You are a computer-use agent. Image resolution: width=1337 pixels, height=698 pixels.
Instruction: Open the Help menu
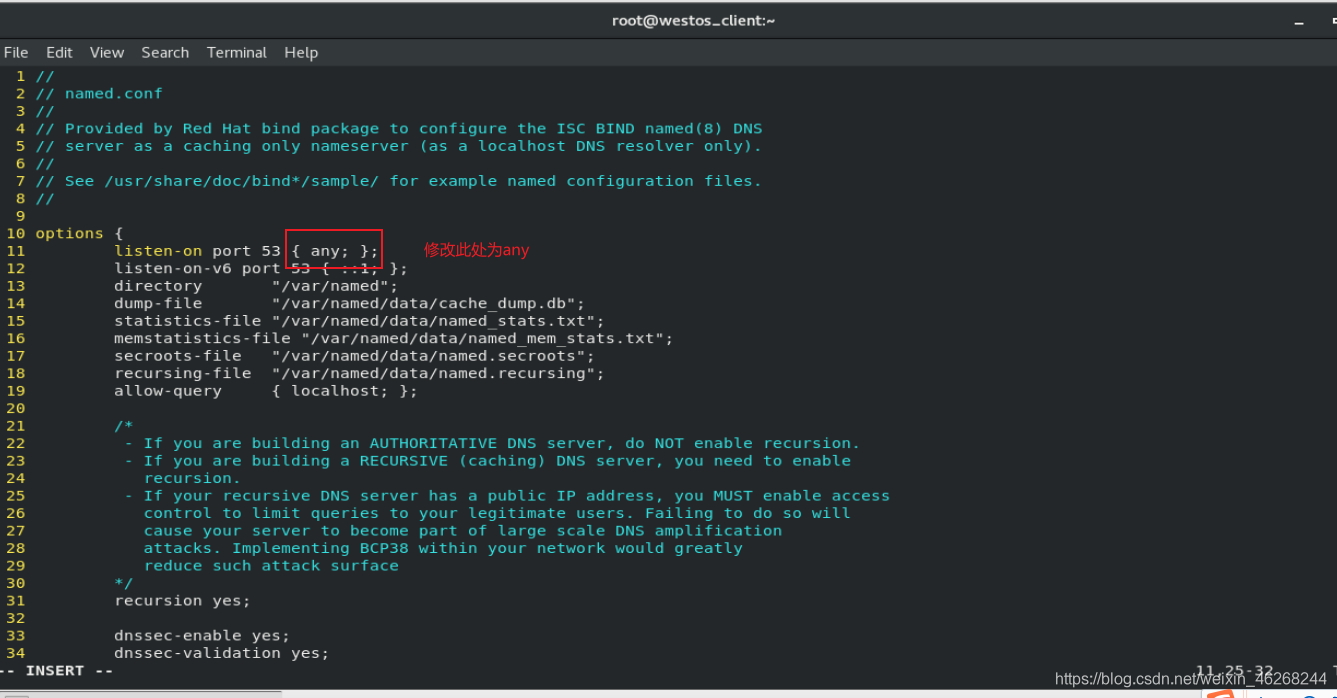pyautogui.click(x=301, y=52)
